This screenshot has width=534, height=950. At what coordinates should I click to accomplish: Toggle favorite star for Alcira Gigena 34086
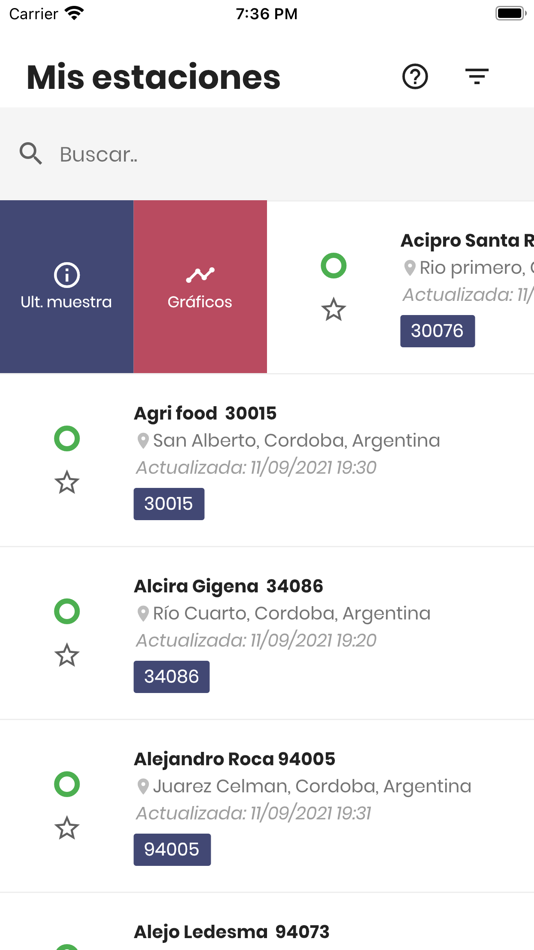(x=67, y=656)
